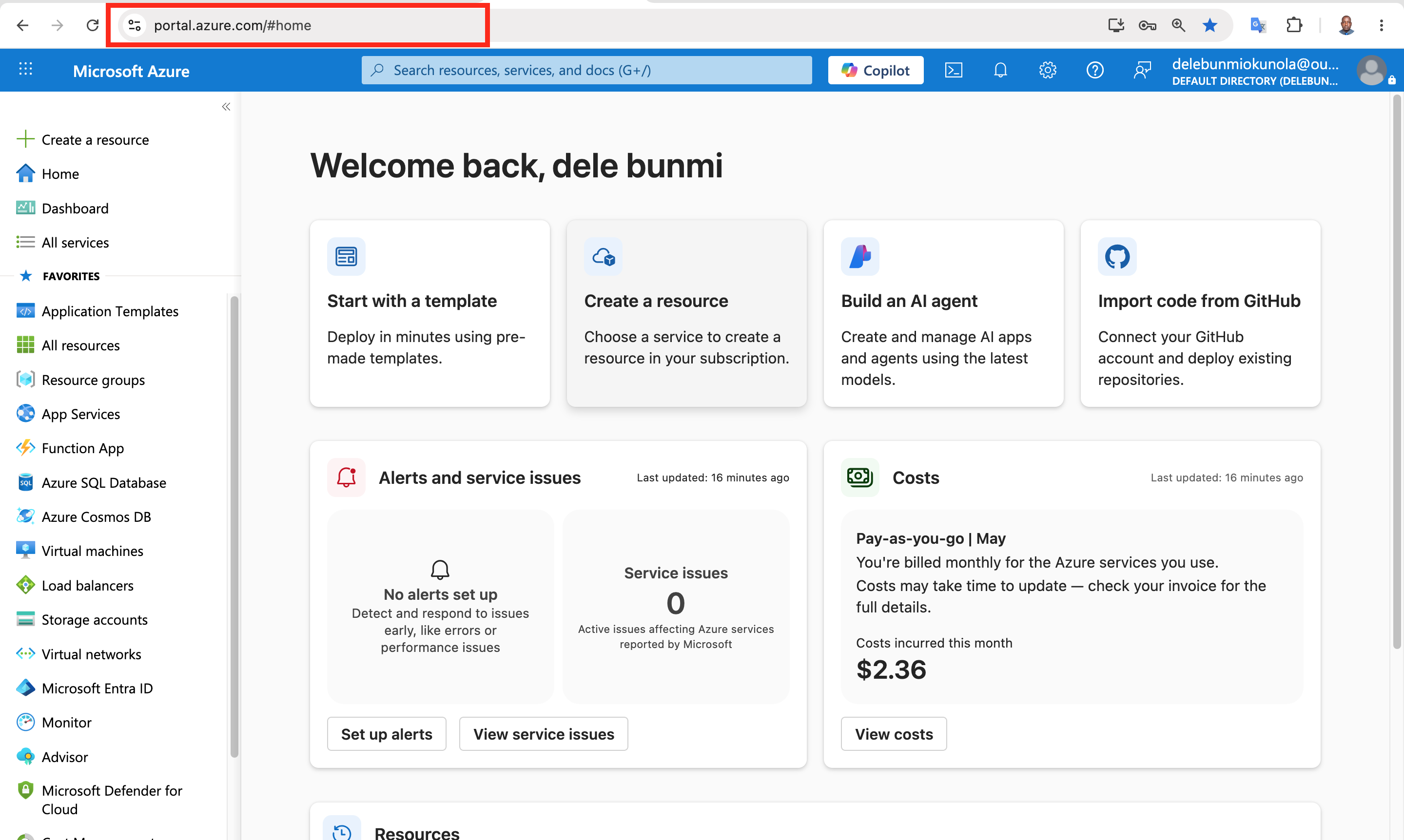Image resolution: width=1404 pixels, height=840 pixels.
Task: Open the browser zoom magnifier icon
Action: click(x=1178, y=25)
